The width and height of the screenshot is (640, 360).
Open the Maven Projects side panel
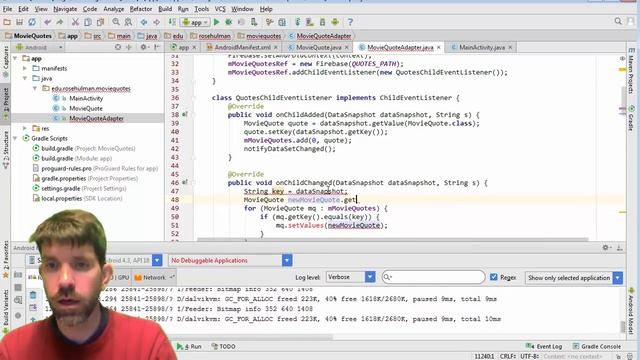[631, 70]
